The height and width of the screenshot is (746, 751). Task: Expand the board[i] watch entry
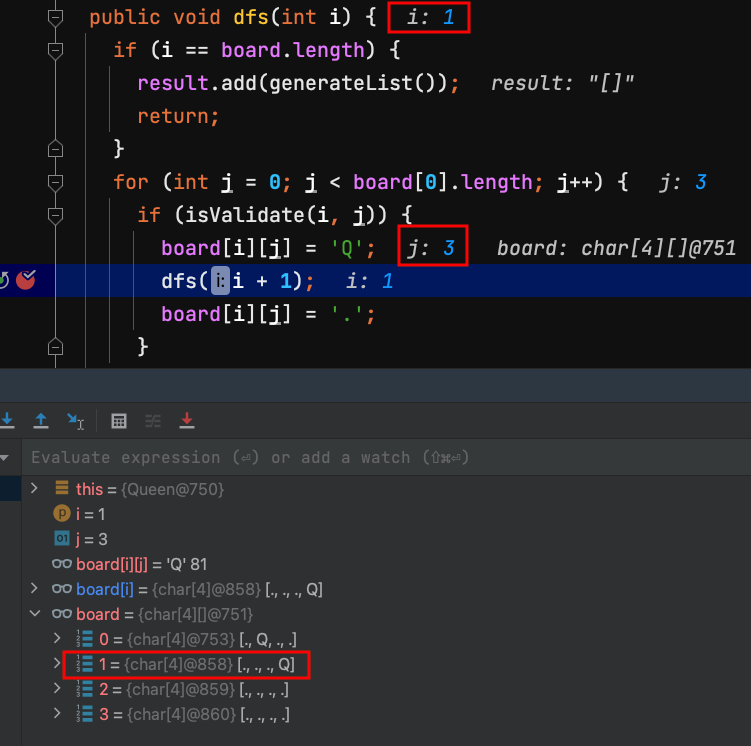click(35, 589)
